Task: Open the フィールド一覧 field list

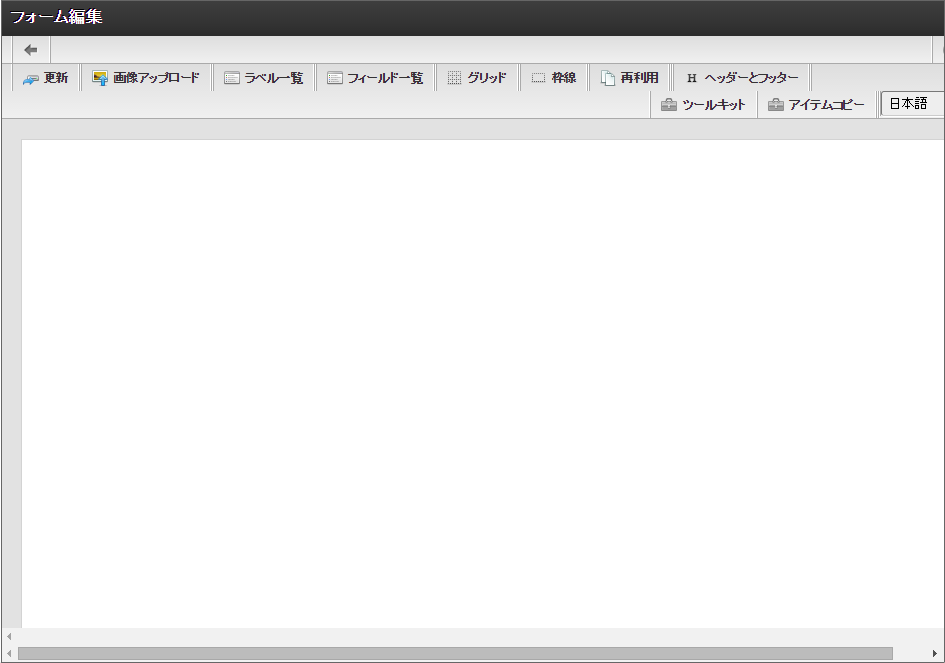Action: point(375,76)
